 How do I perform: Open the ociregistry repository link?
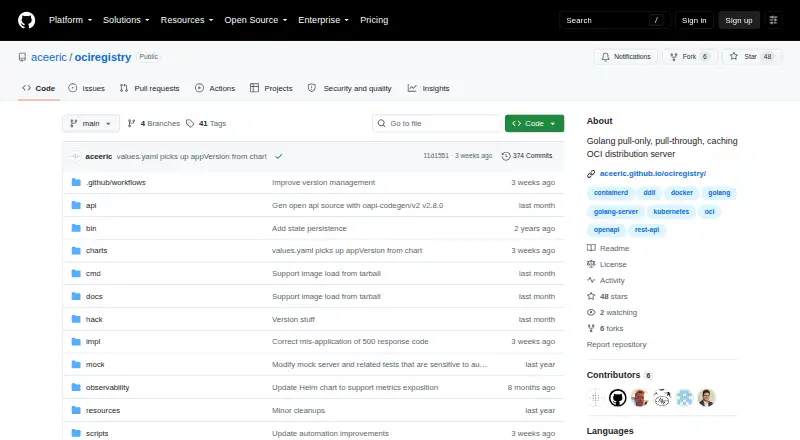pos(103,57)
